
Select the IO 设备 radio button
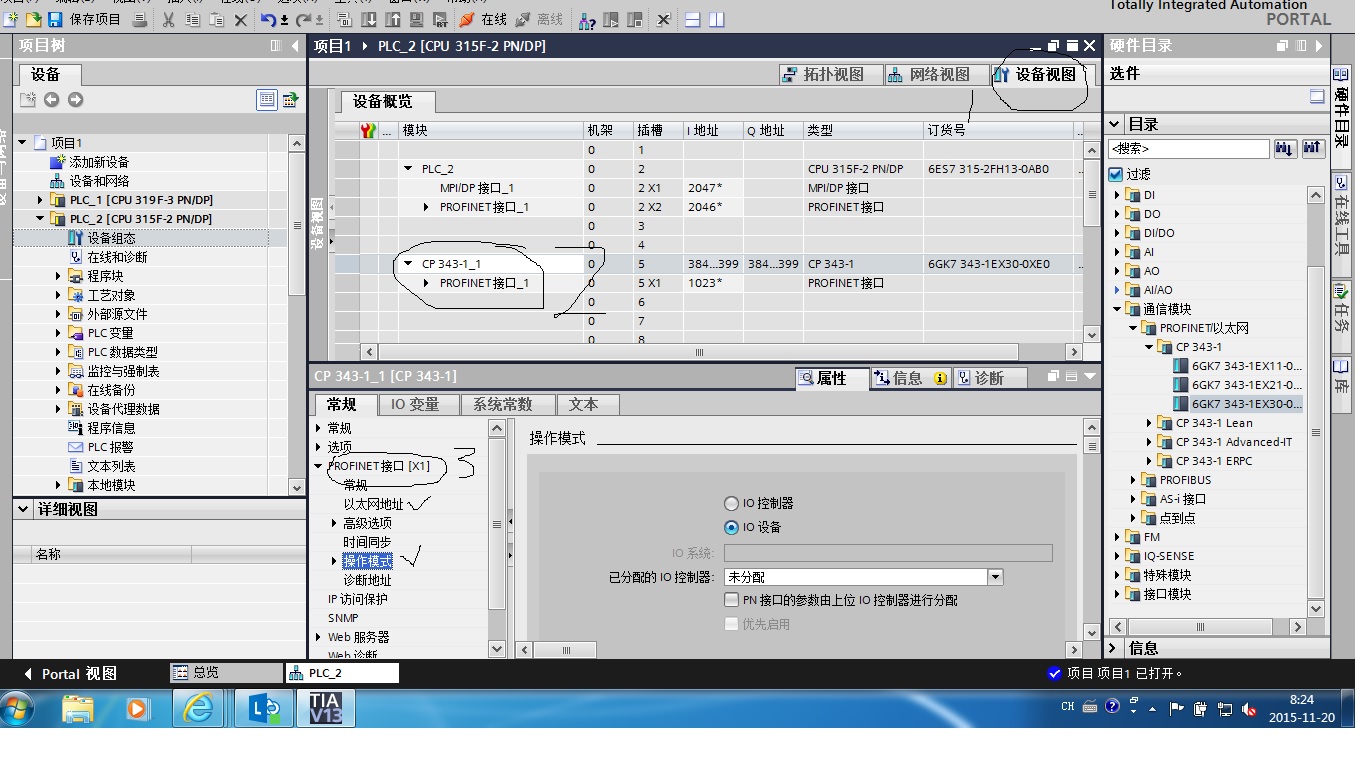coord(732,527)
